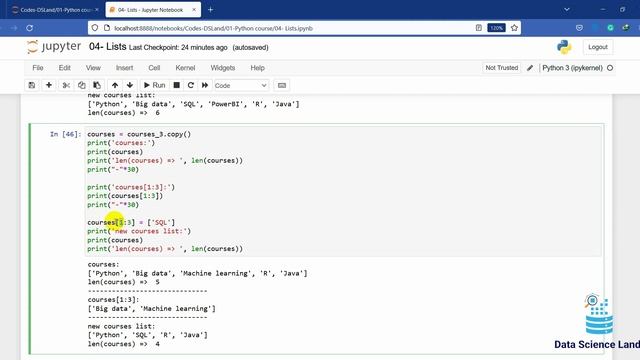This screenshot has height=360, width=640.
Task: Open the Pocket save icon
Action: point(579,28)
